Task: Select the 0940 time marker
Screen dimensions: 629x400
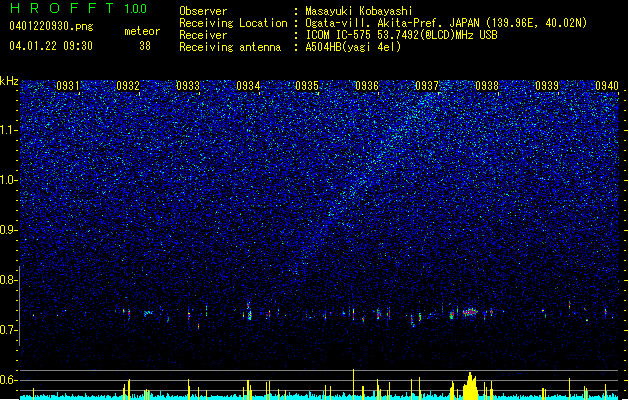Action: tap(607, 85)
